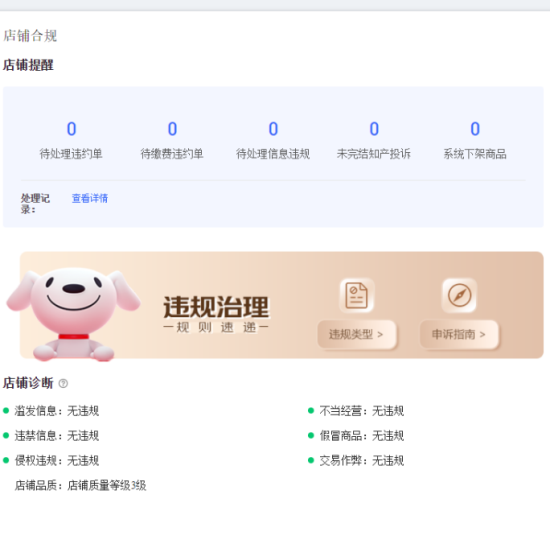Viewport: 550px width, 544px height.
Task: Select the 待缴费违约单 count
Action: pos(172,129)
